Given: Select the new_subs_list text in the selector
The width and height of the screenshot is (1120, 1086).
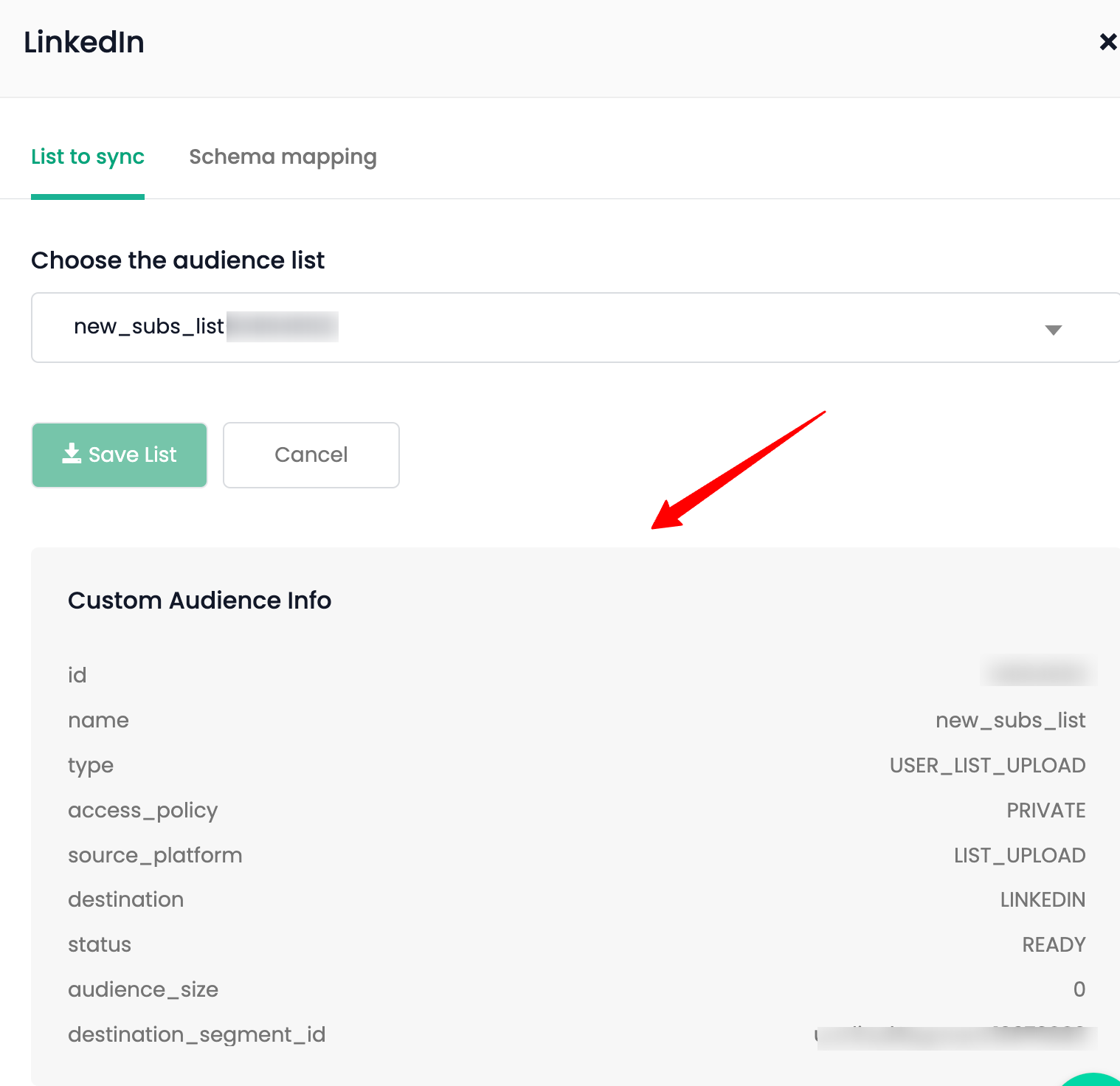Looking at the screenshot, I should click(148, 326).
